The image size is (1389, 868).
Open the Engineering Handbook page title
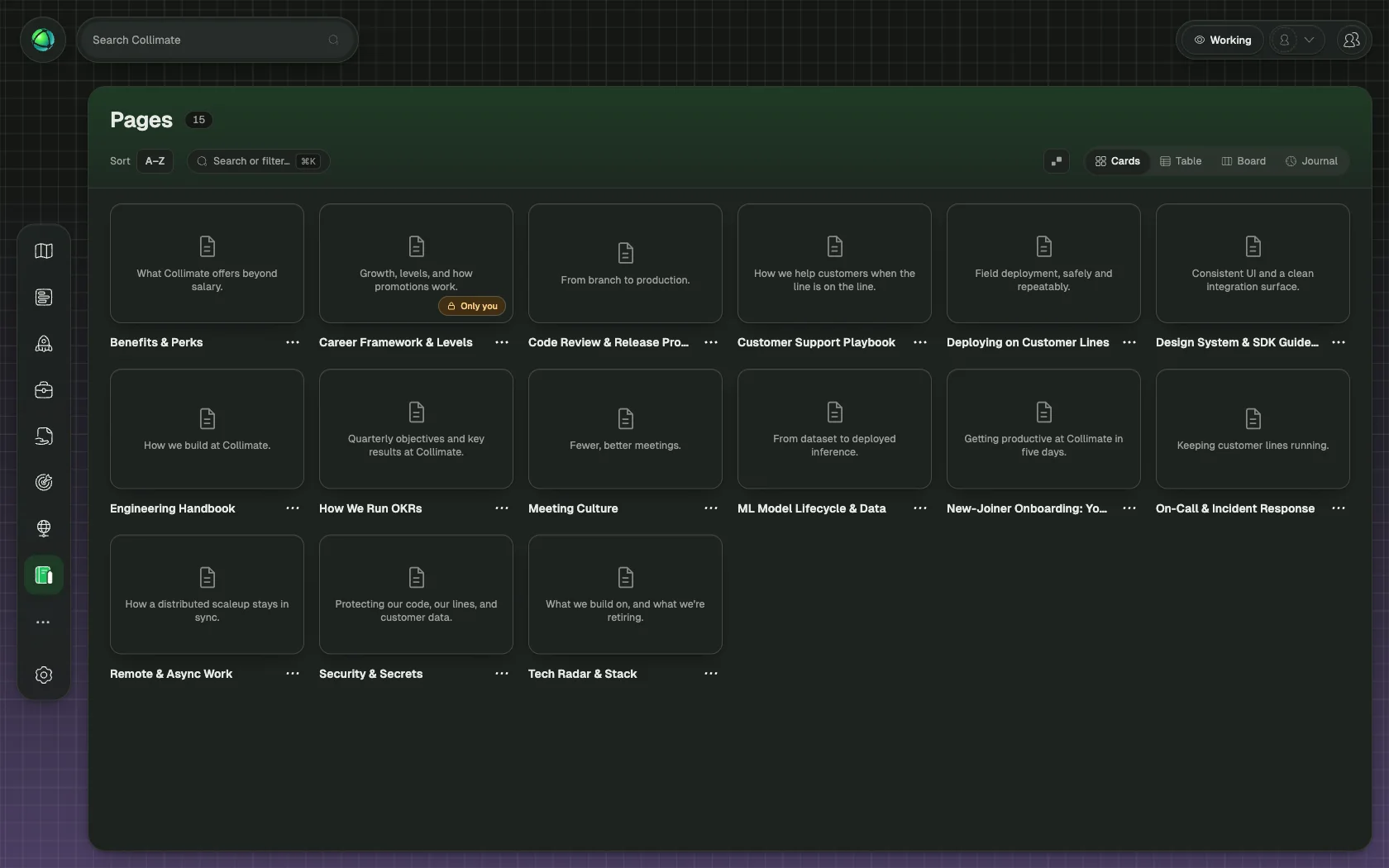pyautogui.click(x=173, y=508)
